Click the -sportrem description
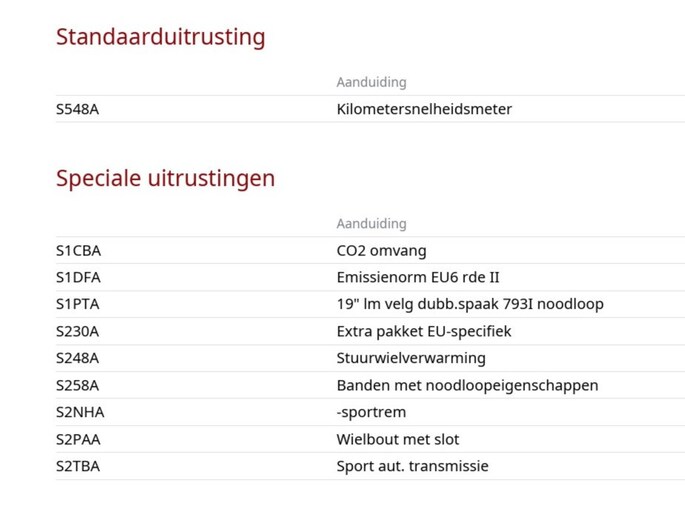The height and width of the screenshot is (514, 685). coord(371,412)
